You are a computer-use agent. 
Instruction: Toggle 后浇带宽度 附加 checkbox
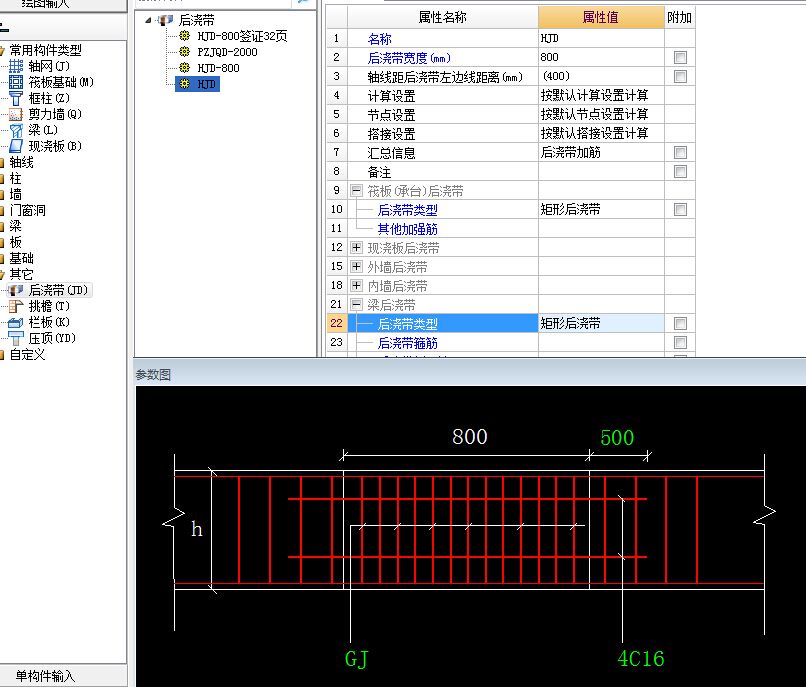point(680,58)
